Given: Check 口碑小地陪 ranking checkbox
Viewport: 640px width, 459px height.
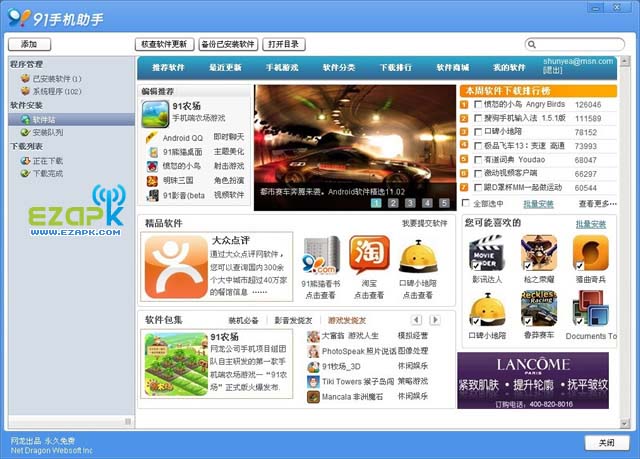Looking at the screenshot, I should (478, 132).
